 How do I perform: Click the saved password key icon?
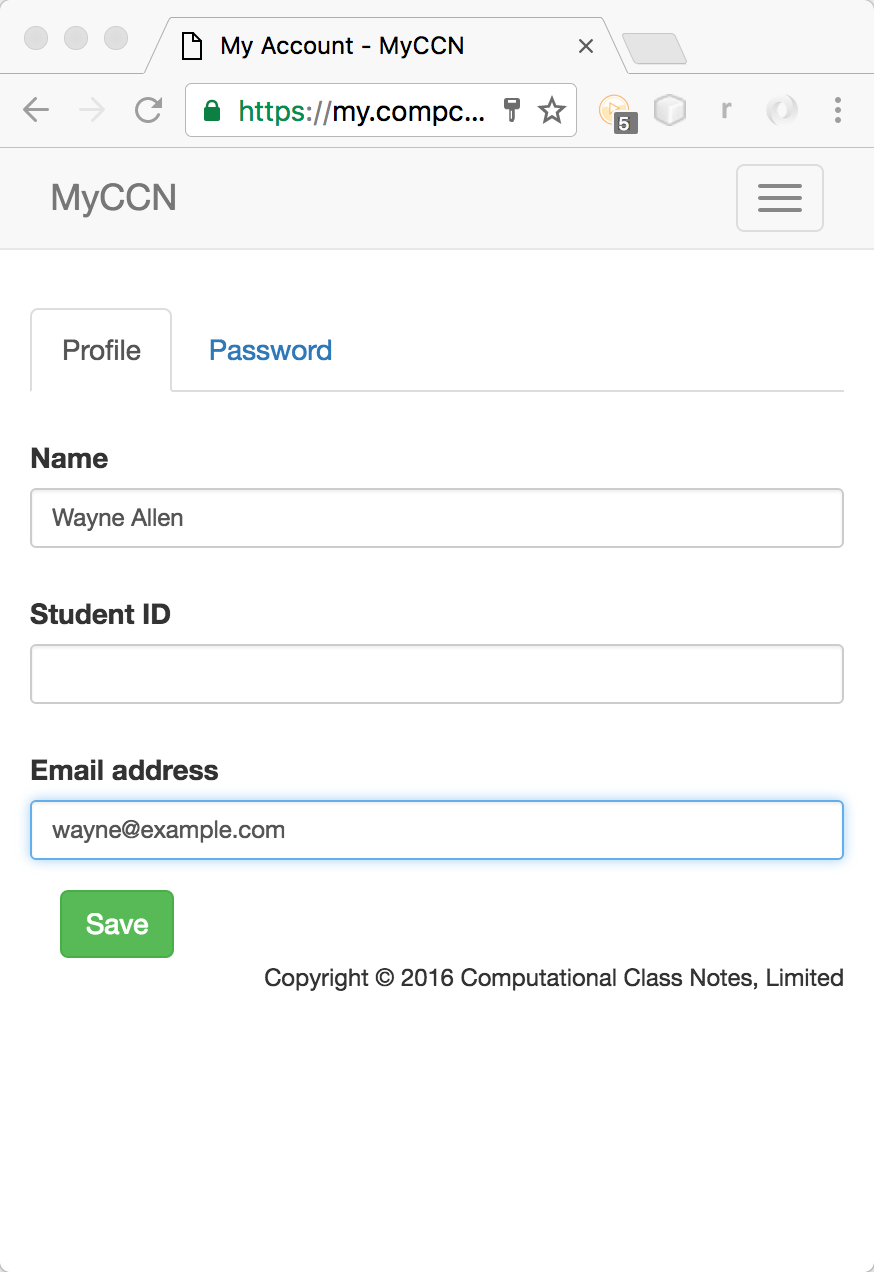(512, 110)
